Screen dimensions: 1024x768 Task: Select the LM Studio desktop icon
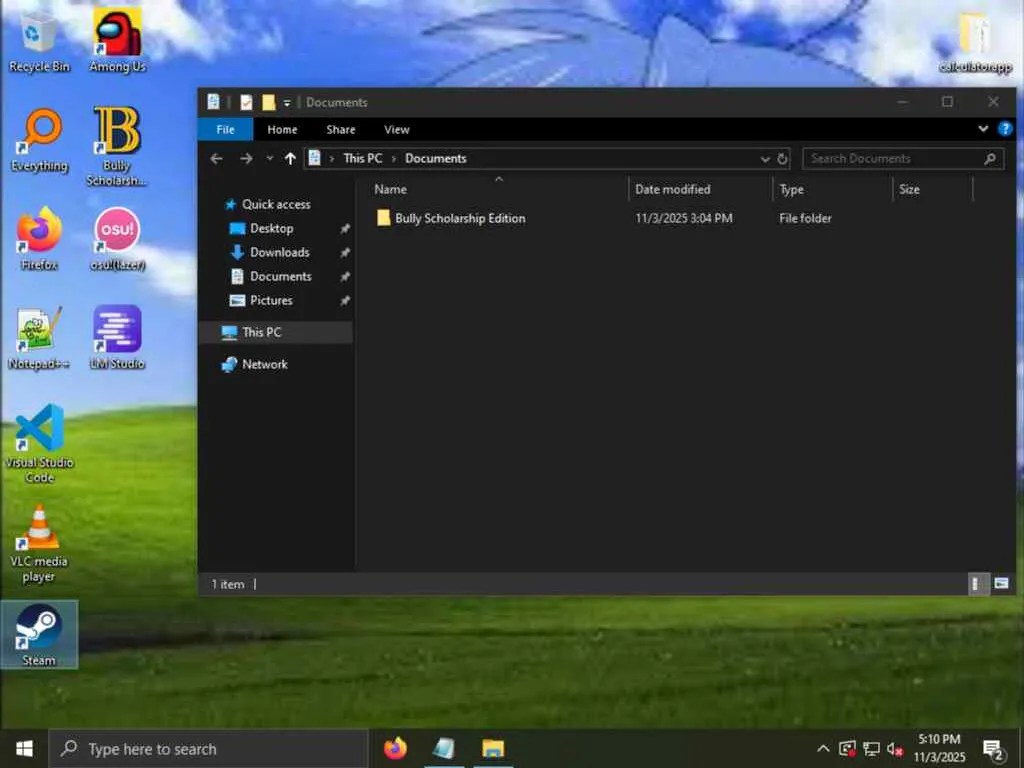(x=117, y=338)
